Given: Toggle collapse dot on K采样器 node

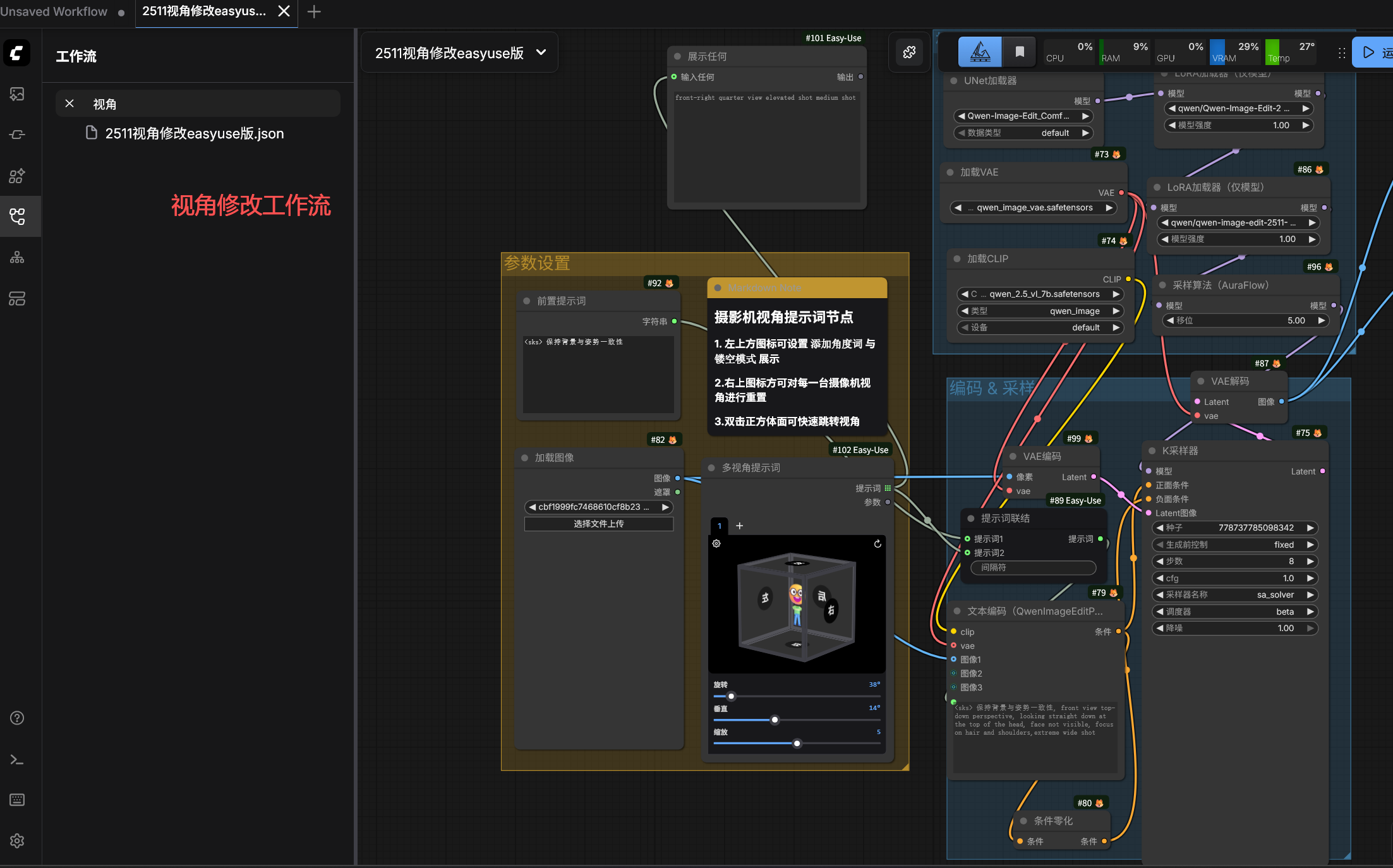Looking at the screenshot, I should point(1152,450).
